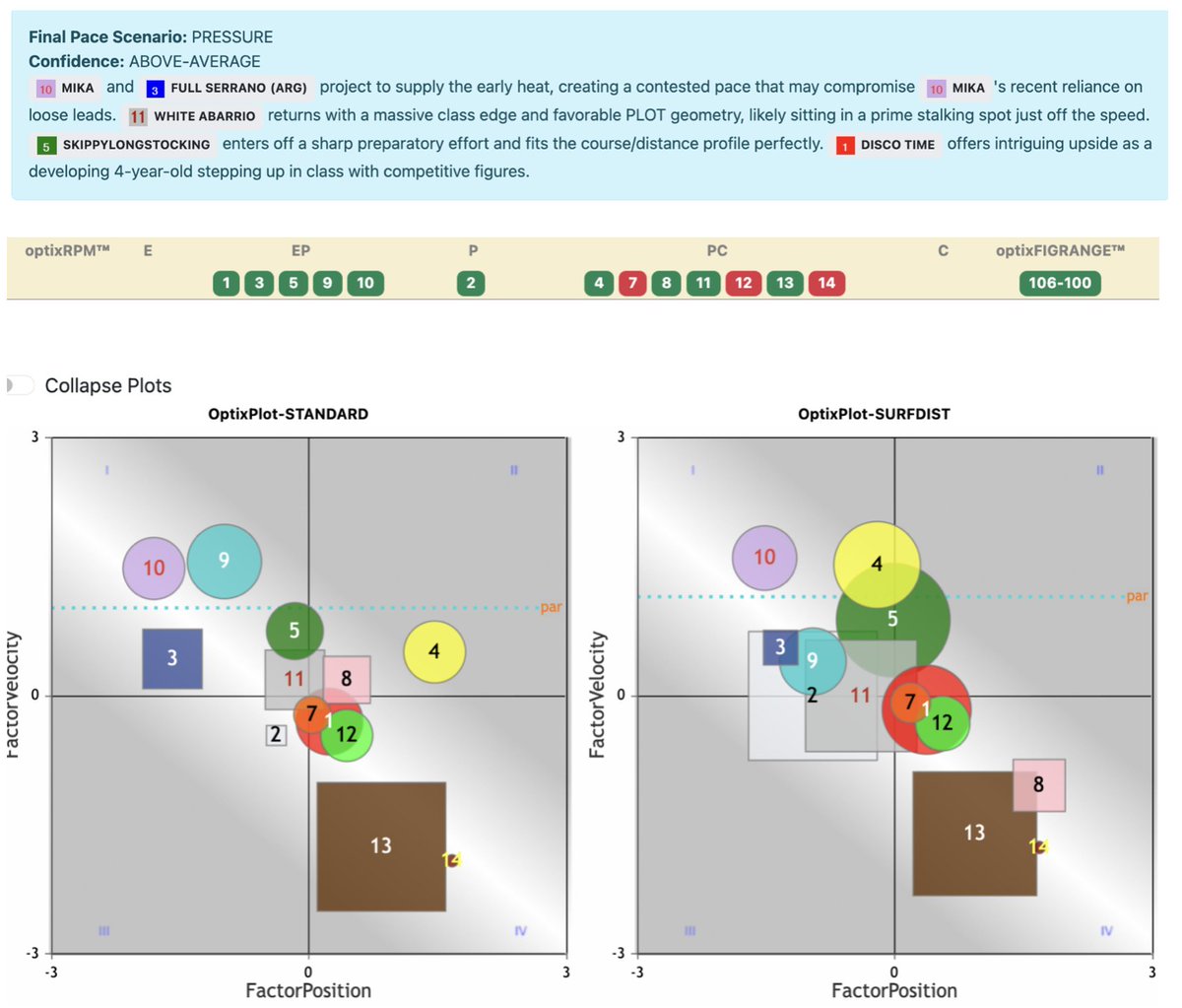Click brown square 13 in SURFDIST plot

974,834
